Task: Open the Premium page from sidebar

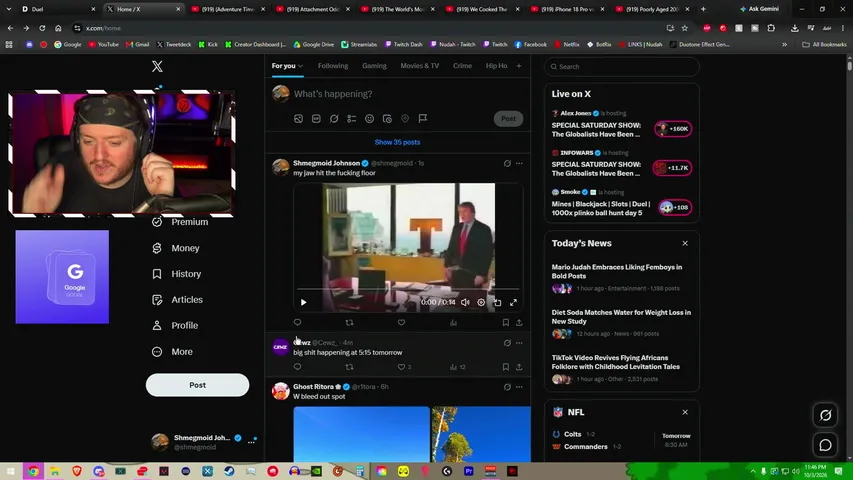Action: pyautogui.click(x=180, y=222)
